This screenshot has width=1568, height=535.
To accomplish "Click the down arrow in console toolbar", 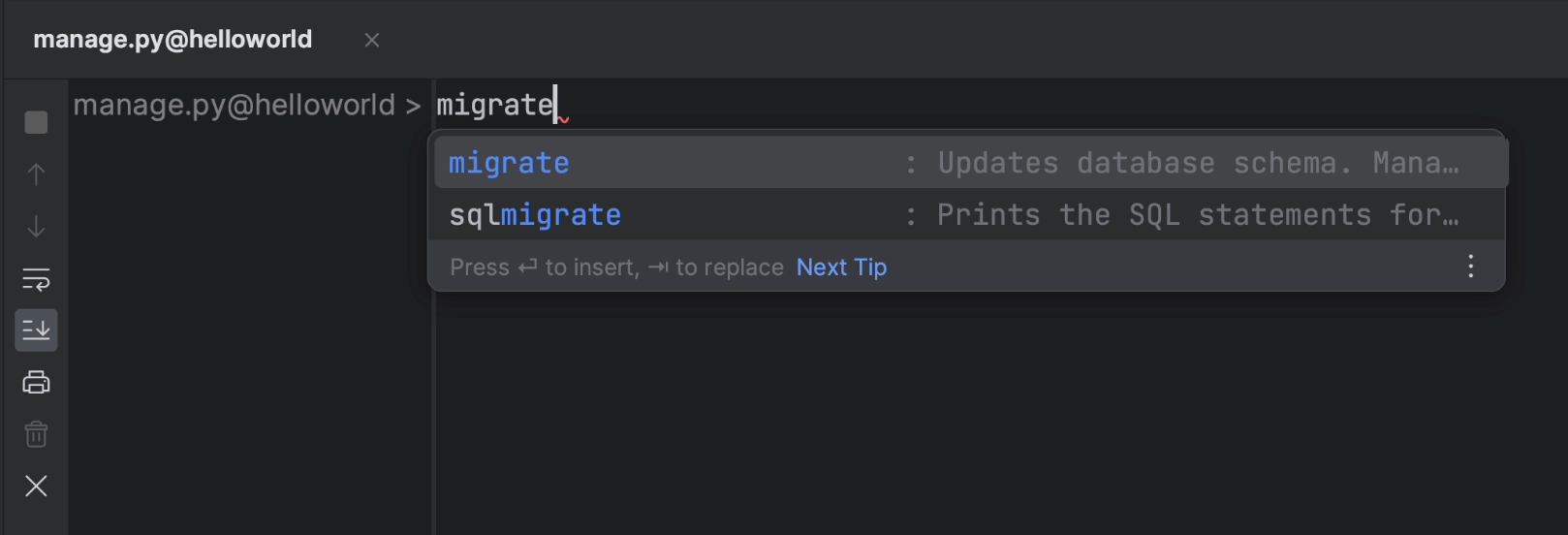I will tap(36, 227).
